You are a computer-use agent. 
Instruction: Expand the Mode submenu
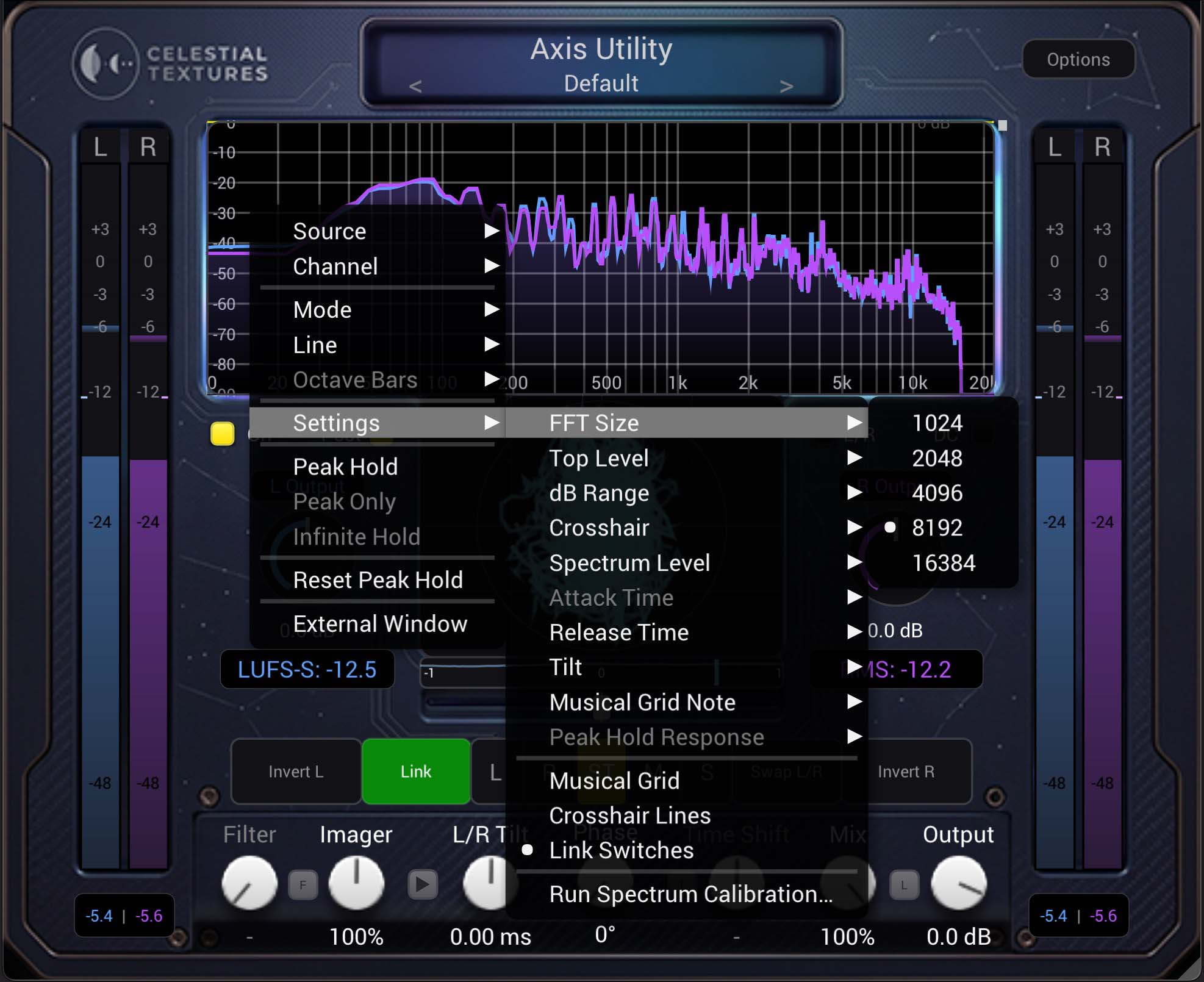click(378, 310)
